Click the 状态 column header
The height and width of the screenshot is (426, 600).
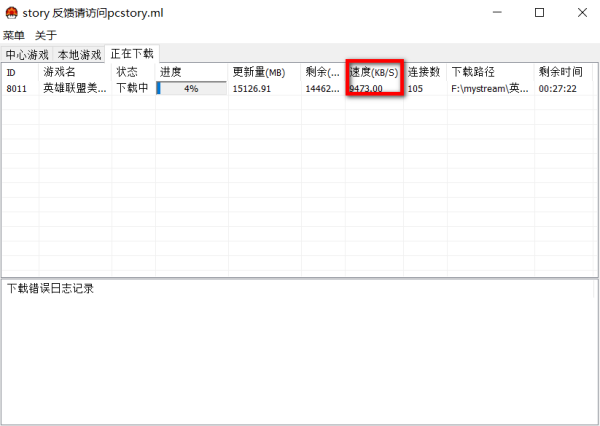click(x=127, y=72)
